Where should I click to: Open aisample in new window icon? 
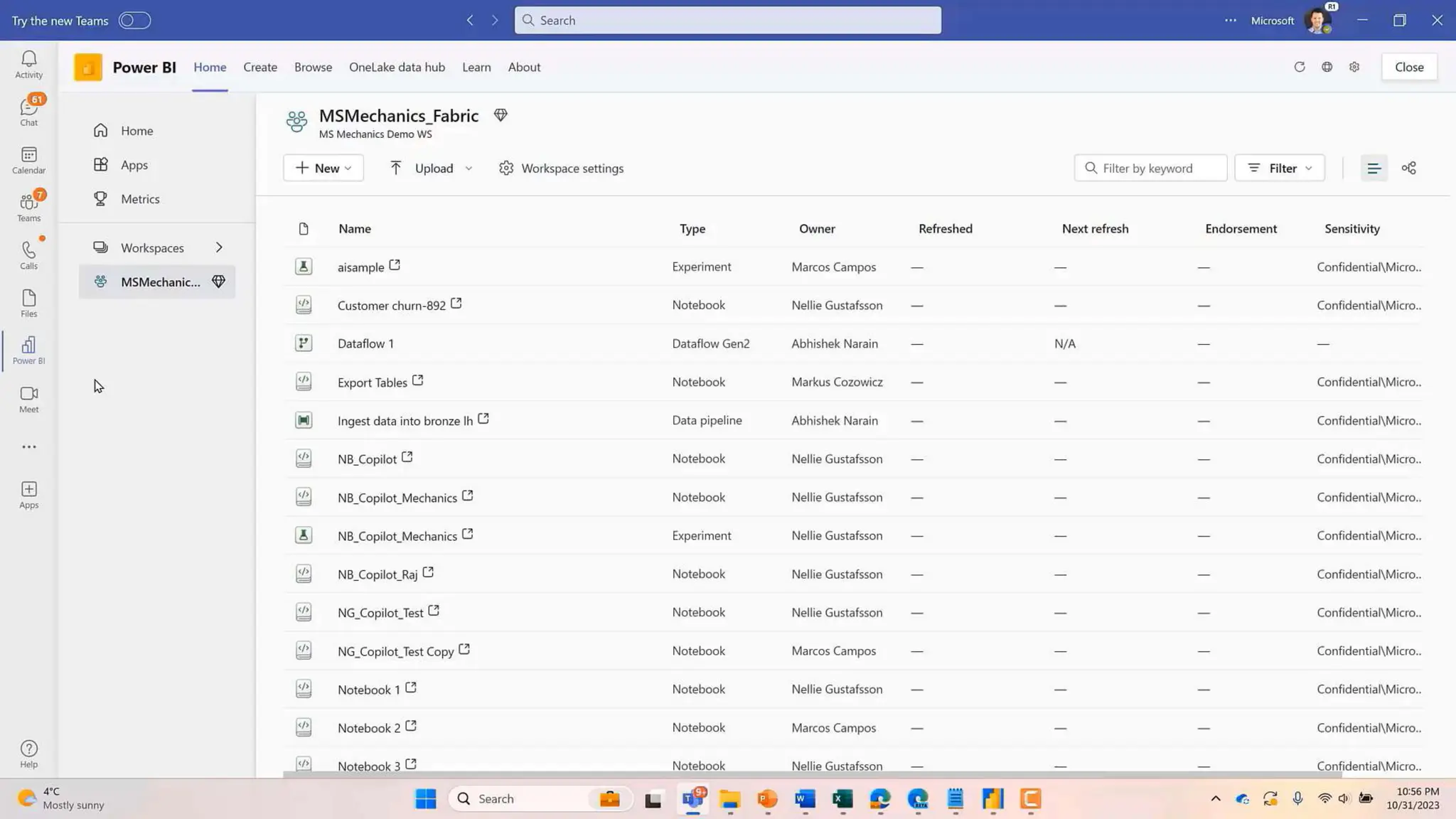(395, 265)
